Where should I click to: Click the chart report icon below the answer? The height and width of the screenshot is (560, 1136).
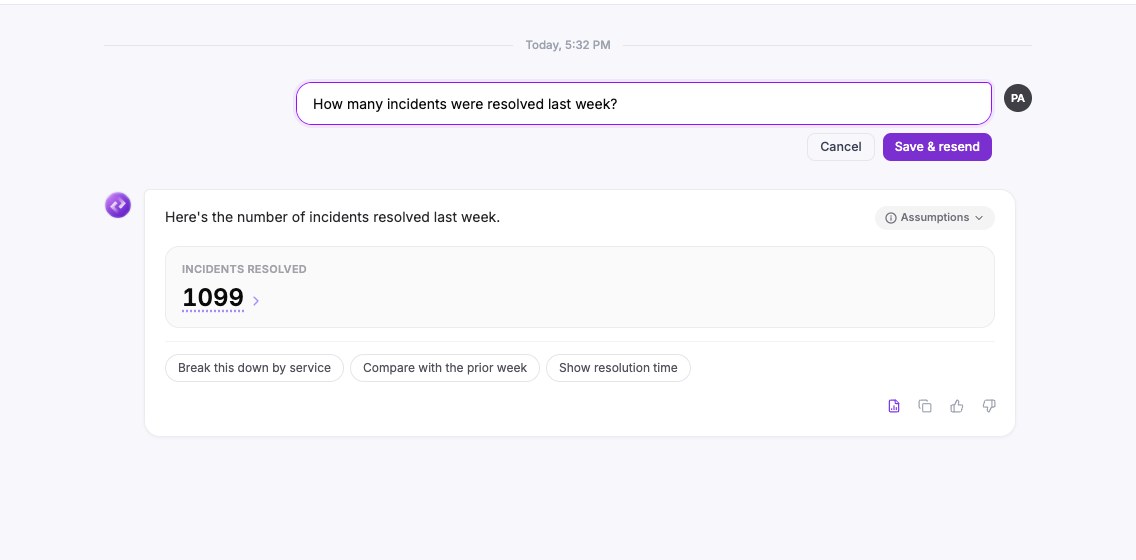[894, 406]
